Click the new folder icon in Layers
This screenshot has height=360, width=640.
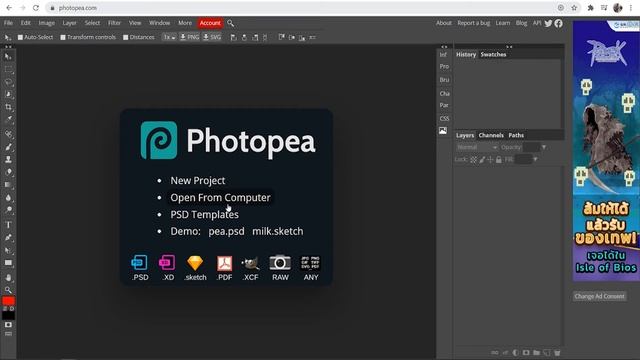[x=536, y=353]
